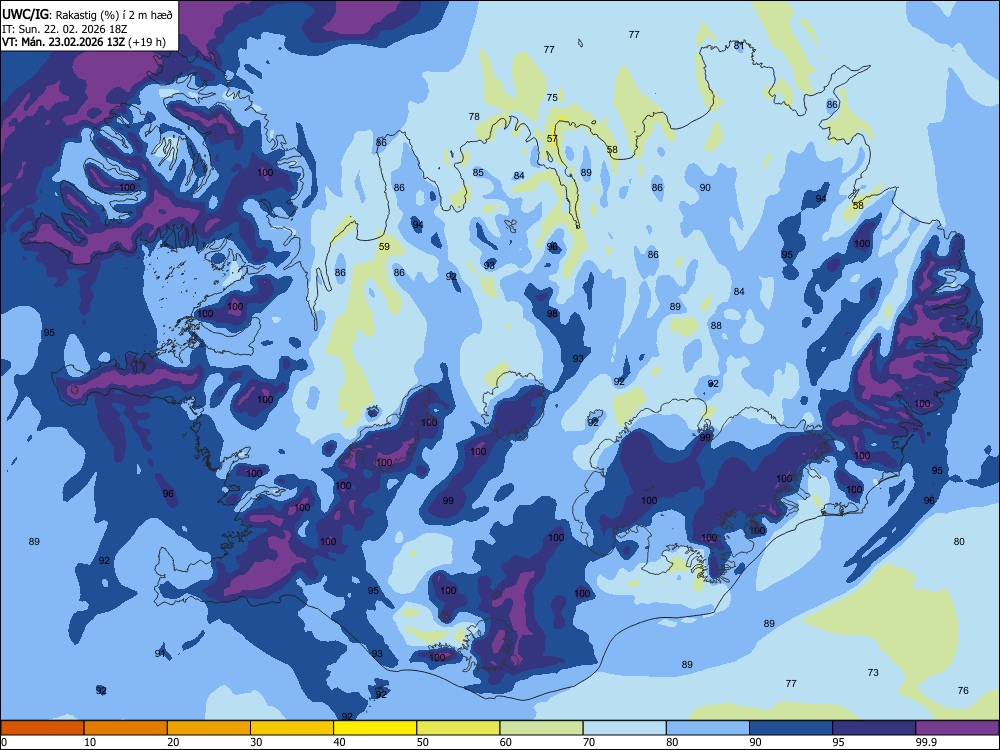Click the '50' legend tick label
This screenshot has height=750, width=1000.
click(422, 742)
